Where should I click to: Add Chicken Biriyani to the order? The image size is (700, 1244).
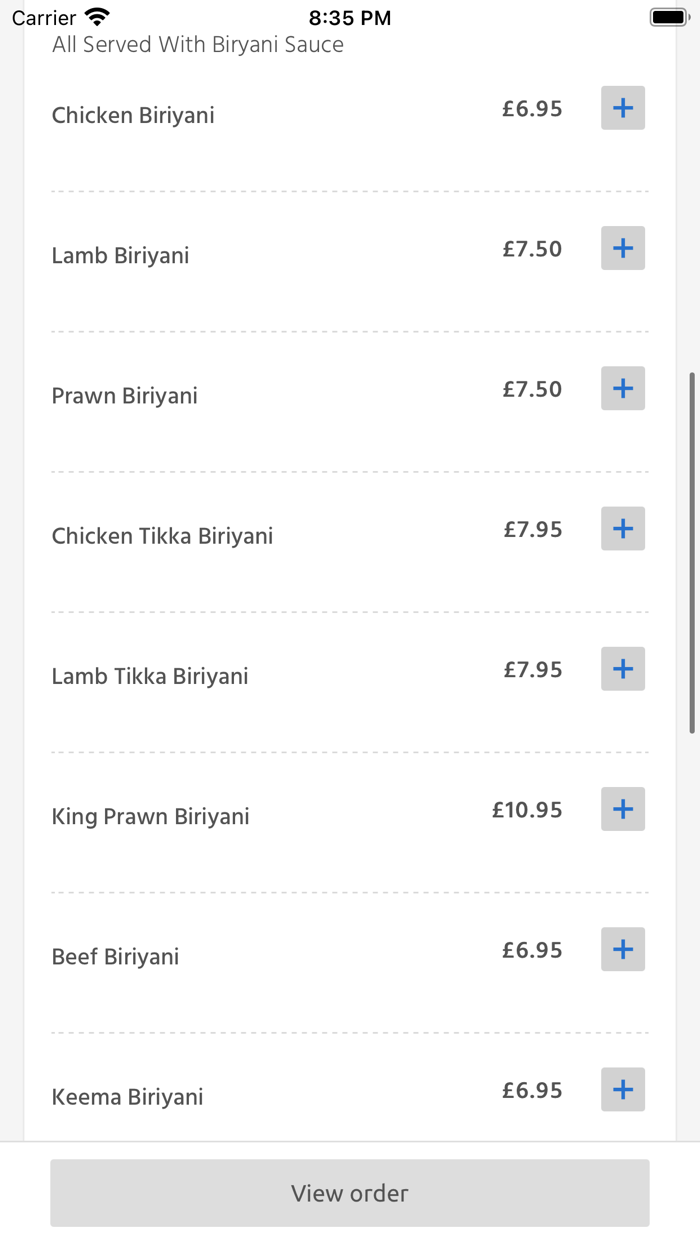[x=622, y=107]
